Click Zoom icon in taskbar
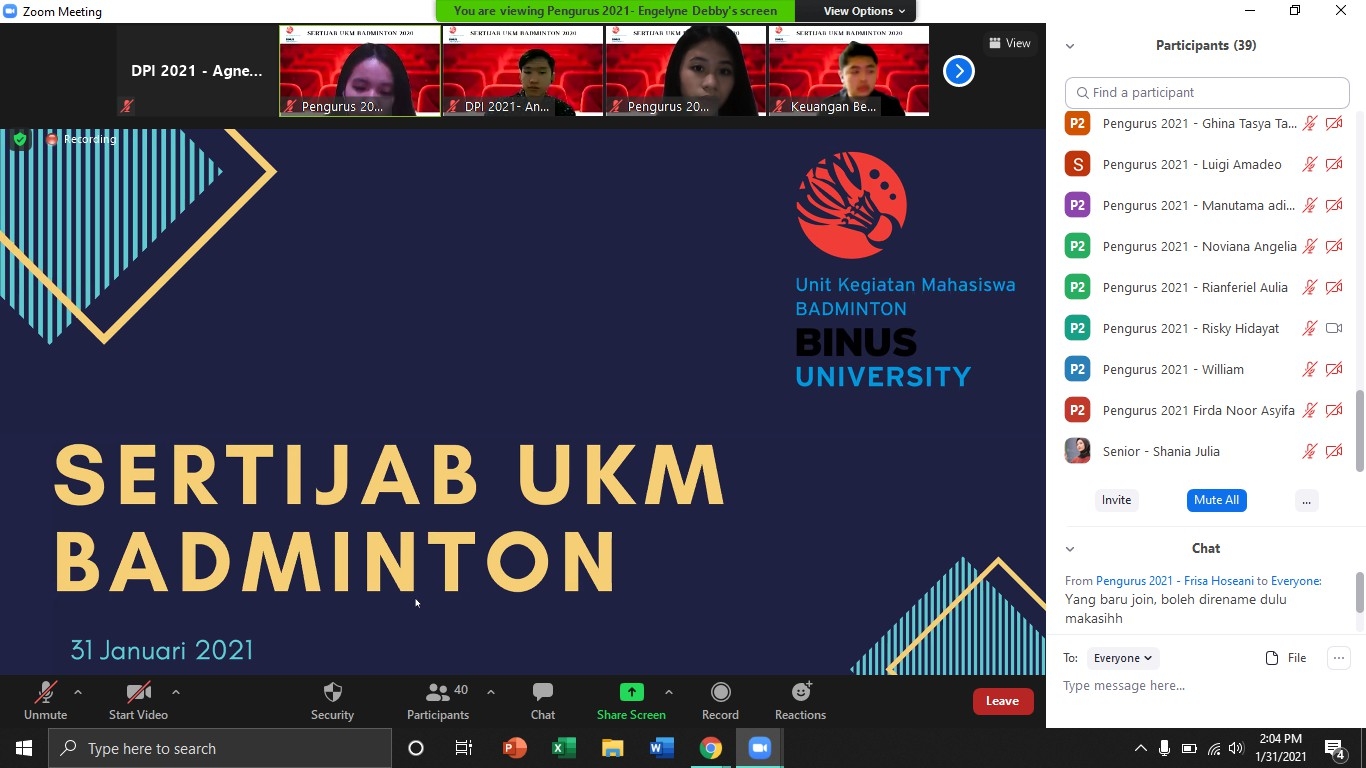 [759, 748]
